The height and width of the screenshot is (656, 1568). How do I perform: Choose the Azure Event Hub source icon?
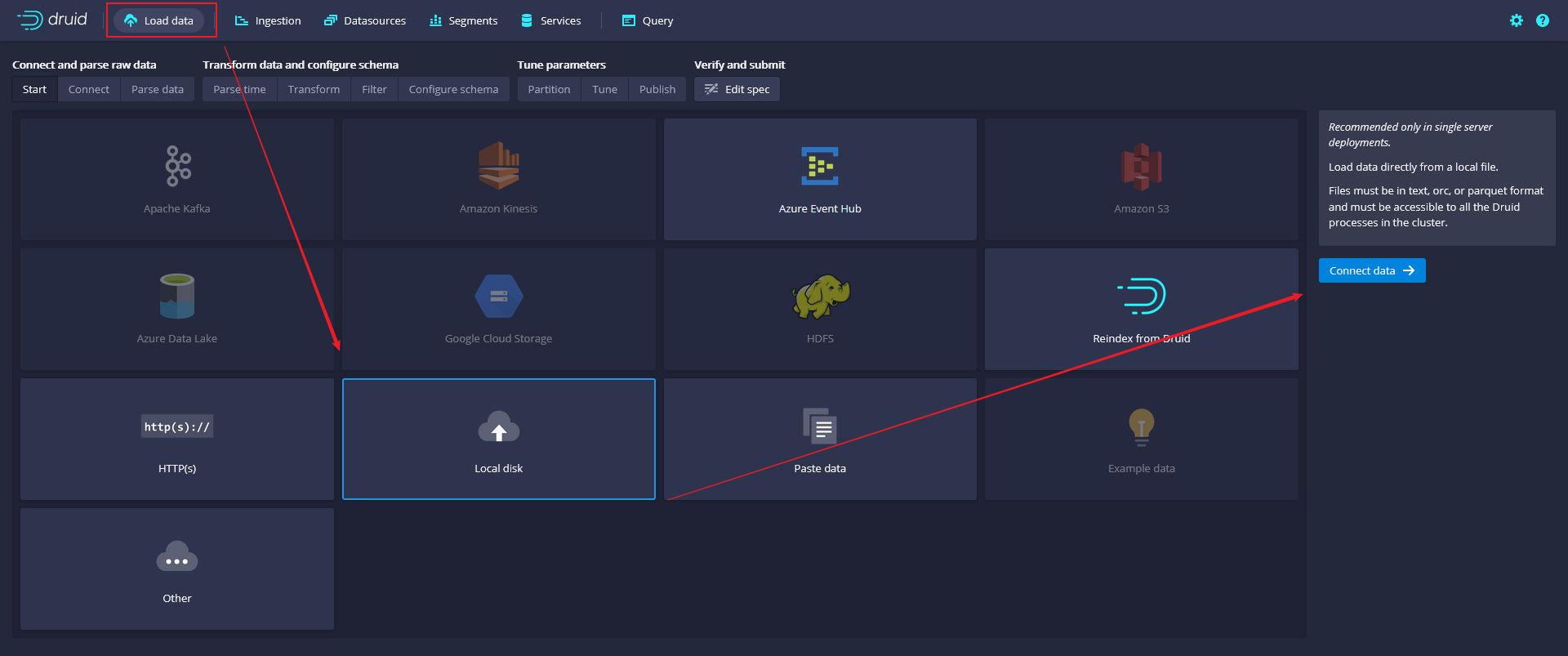pyautogui.click(x=820, y=166)
